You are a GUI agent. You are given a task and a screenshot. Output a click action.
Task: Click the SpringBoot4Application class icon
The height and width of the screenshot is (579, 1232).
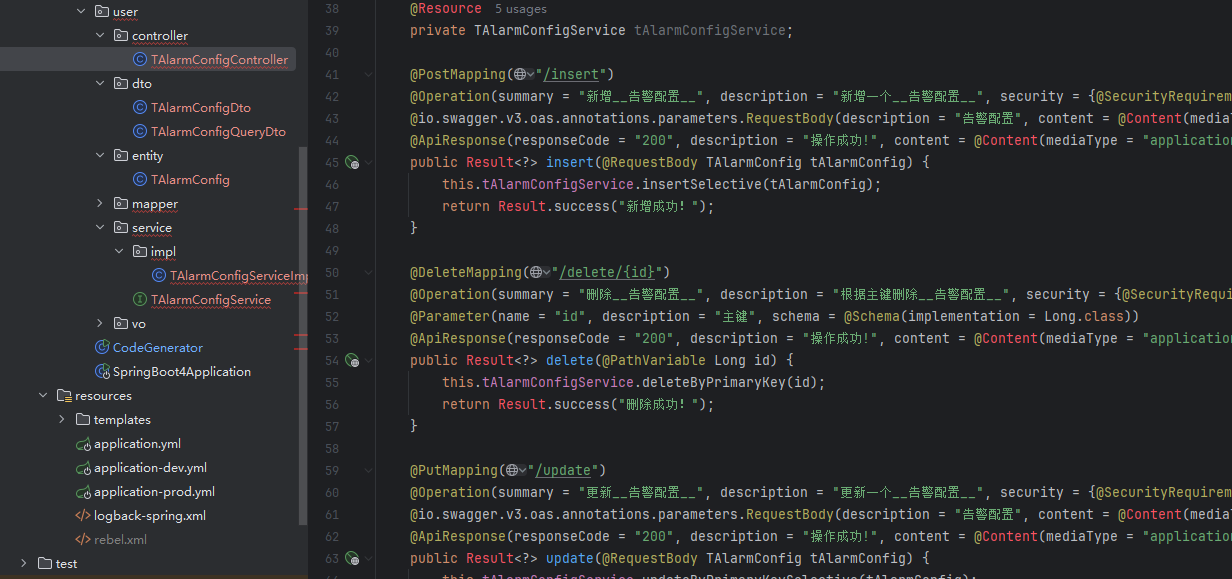(x=102, y=372)
